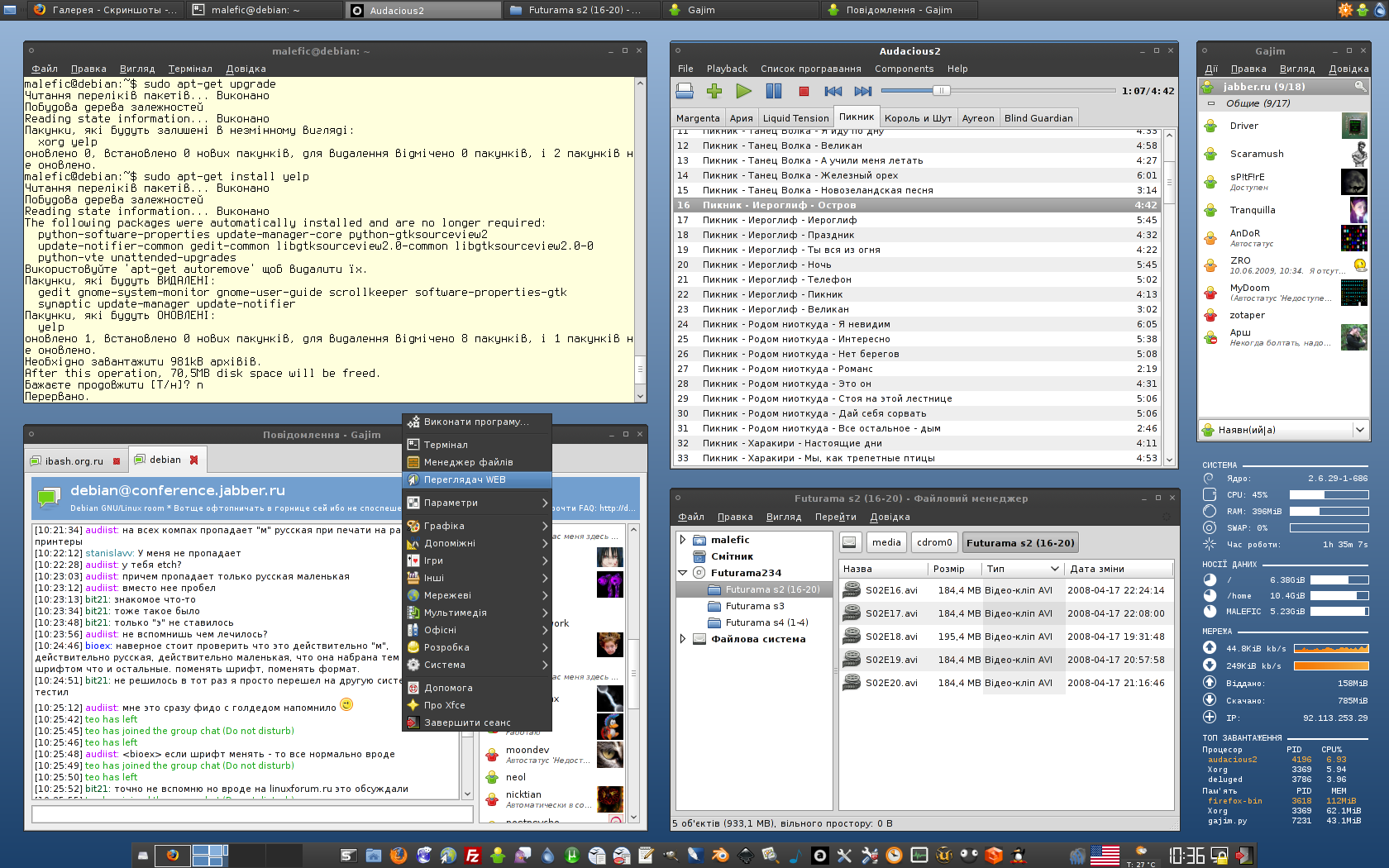The width and height of the screenshot is (1389, 868).
Task: Open FileZilla from the bottom panel
Action: pos(473,856)
